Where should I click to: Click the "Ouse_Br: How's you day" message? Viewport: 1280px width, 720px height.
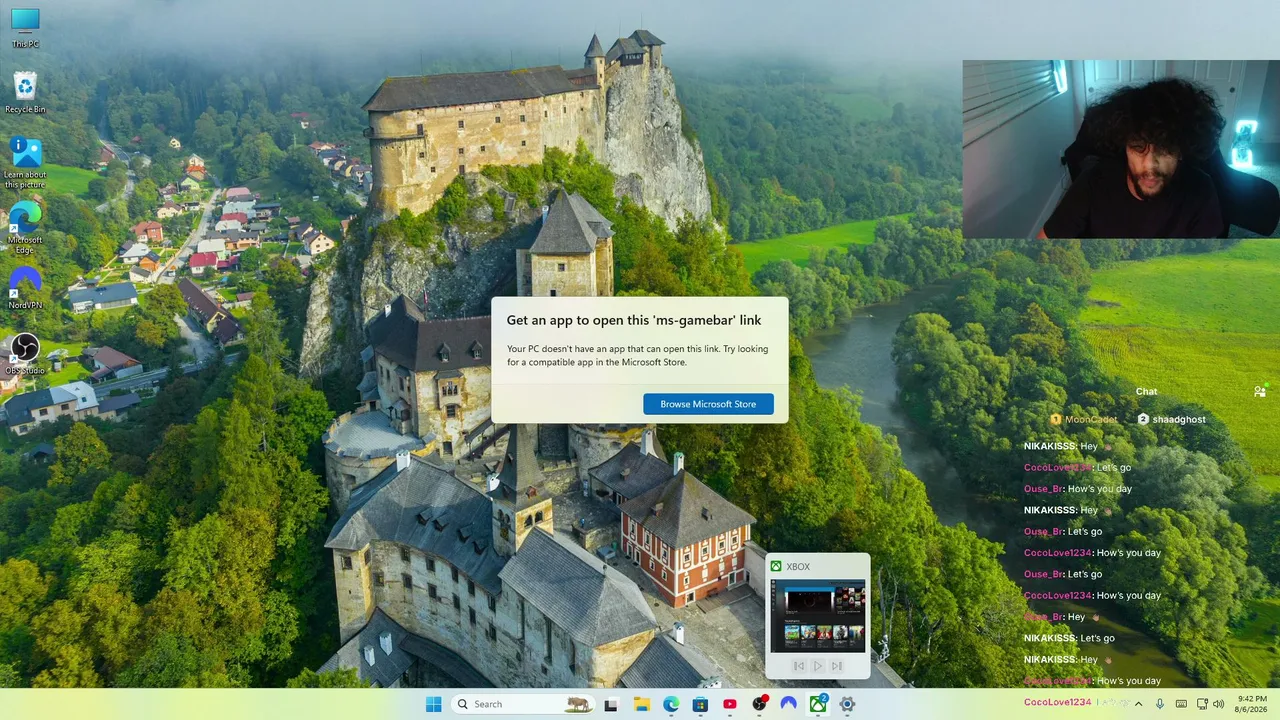coord(1078,489)
